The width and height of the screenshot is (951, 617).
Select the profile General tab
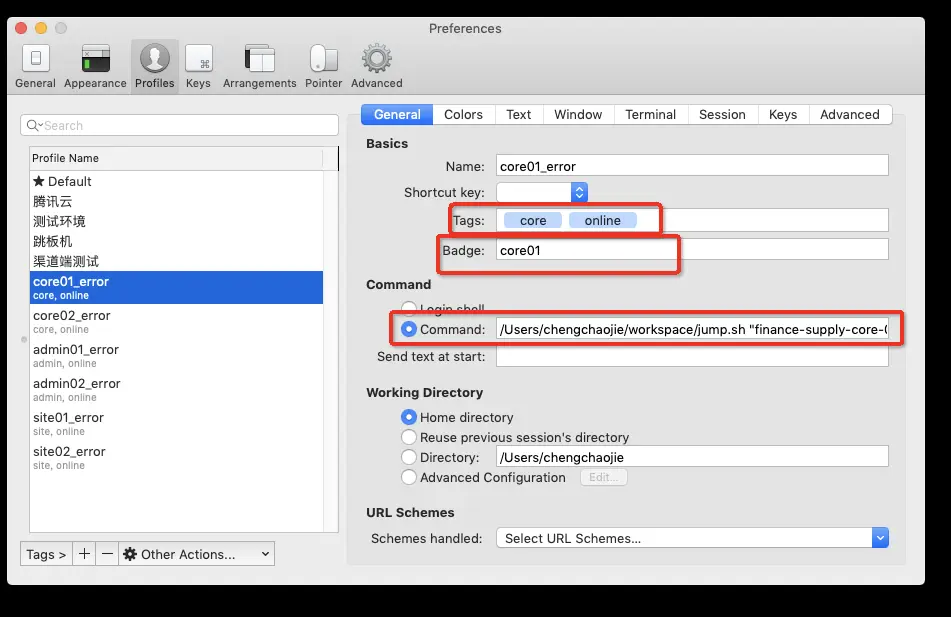coord(397,115)
